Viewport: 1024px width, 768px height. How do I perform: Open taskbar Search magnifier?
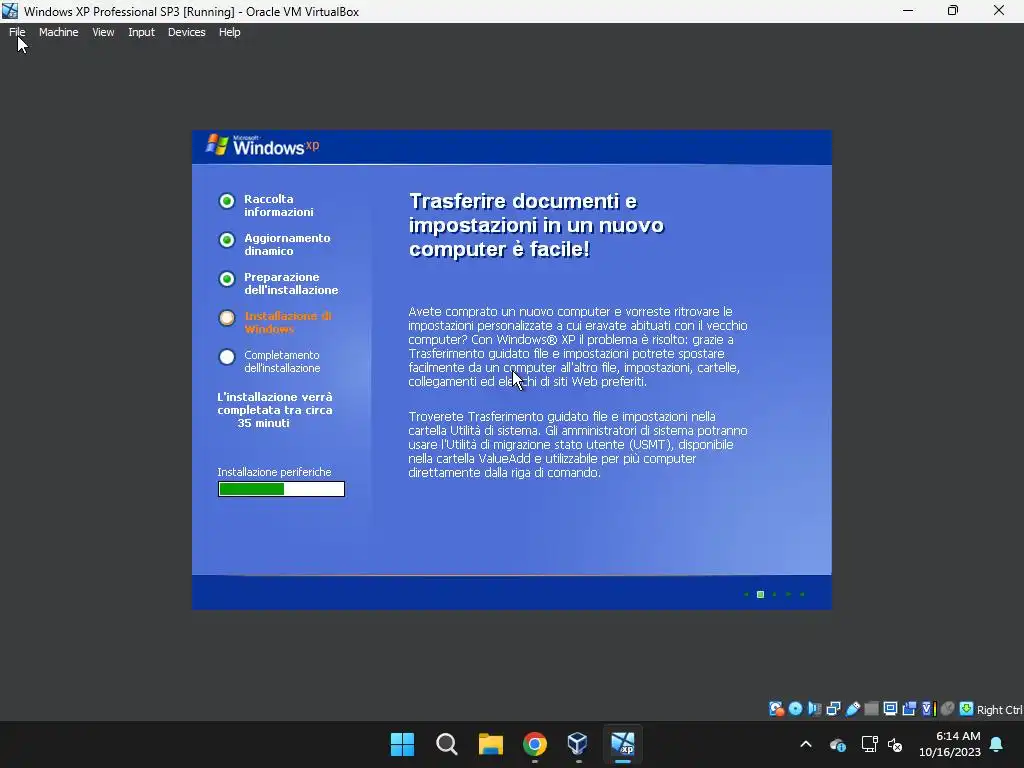(447, 744)
